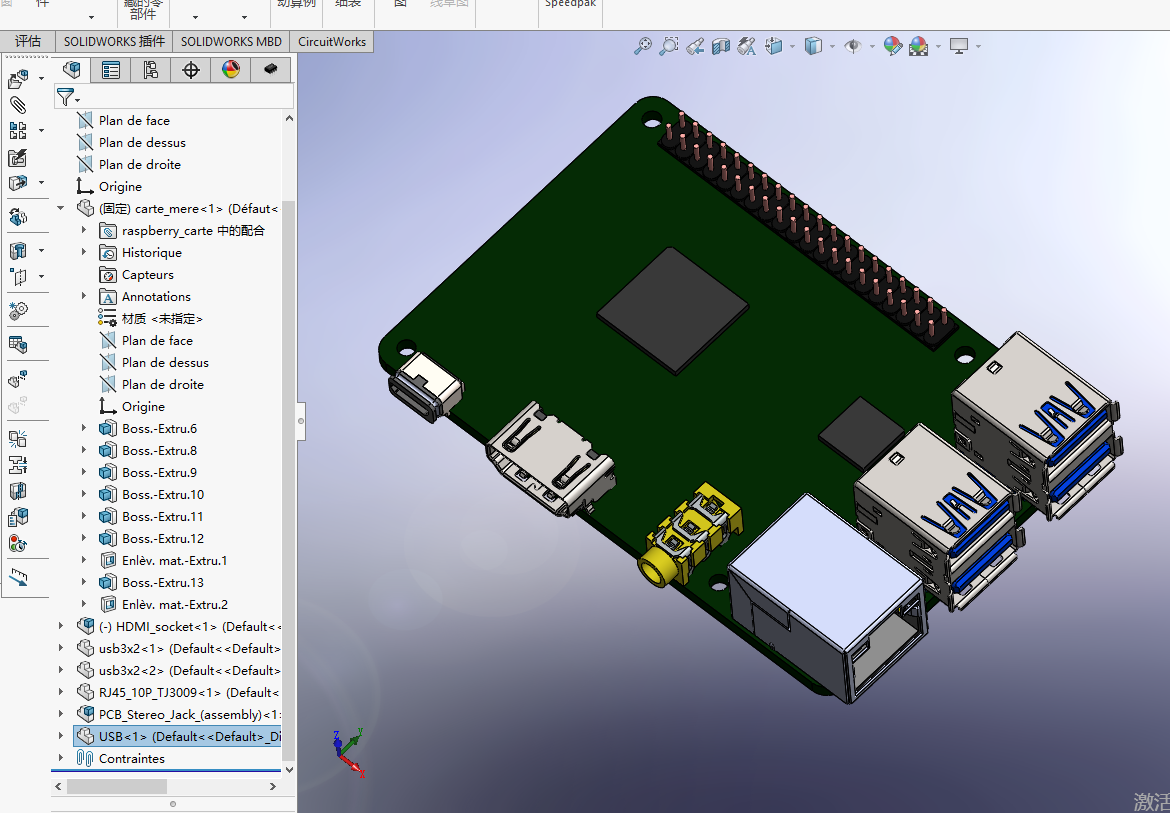The width and height of the screenshot is (1170, 813).
Task: Click the View Orientation cube icon
Action: pyautogui.click(x=774, y=46)
